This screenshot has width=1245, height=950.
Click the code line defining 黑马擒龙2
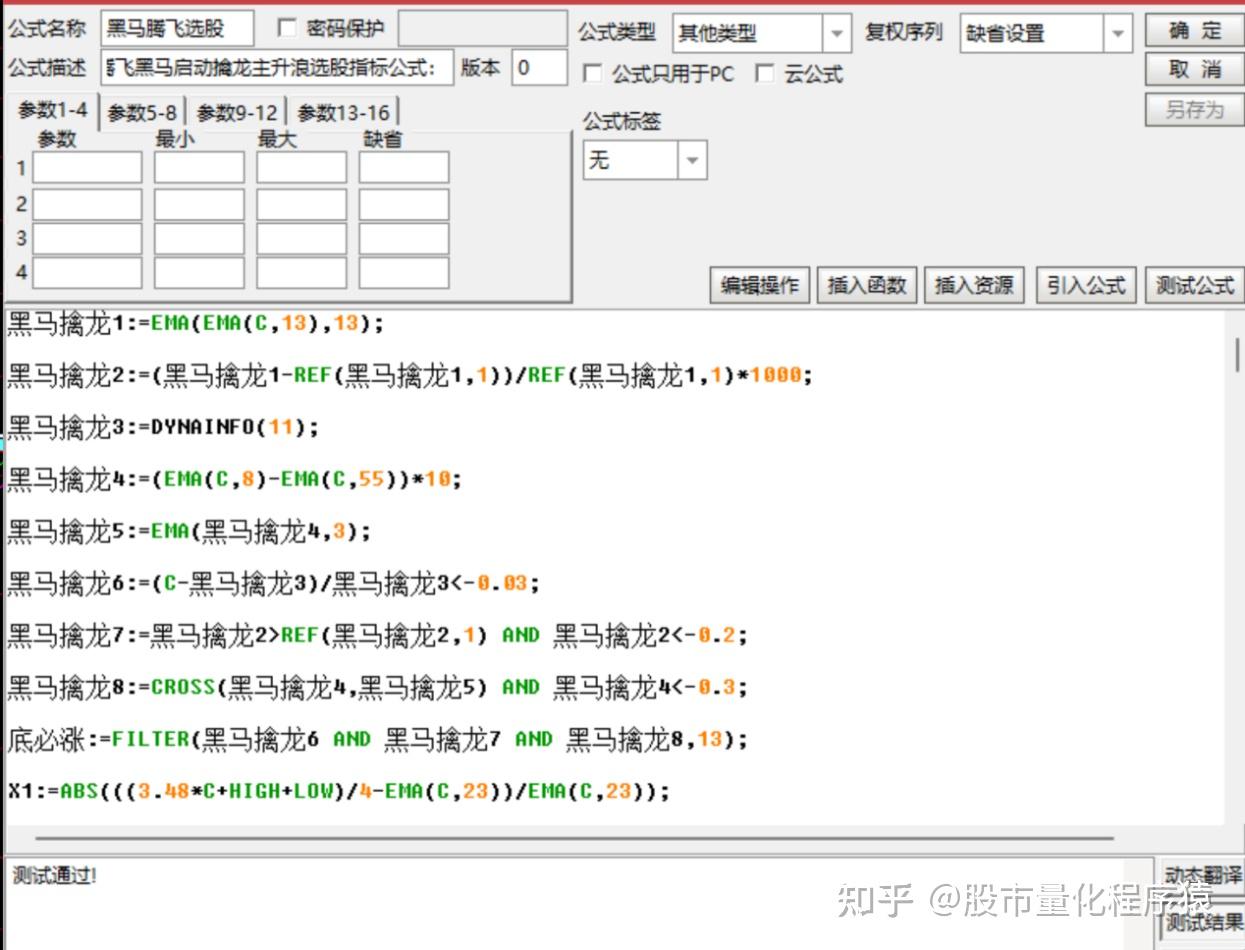pyautogui.click(x=410, y=375)
